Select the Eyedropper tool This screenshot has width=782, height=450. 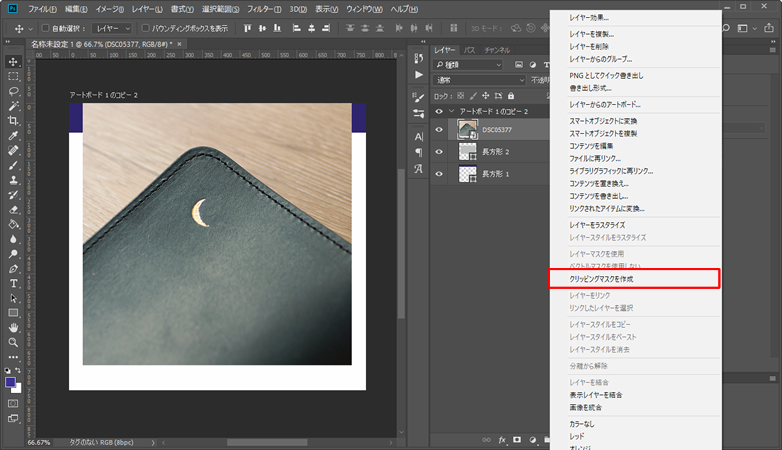click(13, 136)
